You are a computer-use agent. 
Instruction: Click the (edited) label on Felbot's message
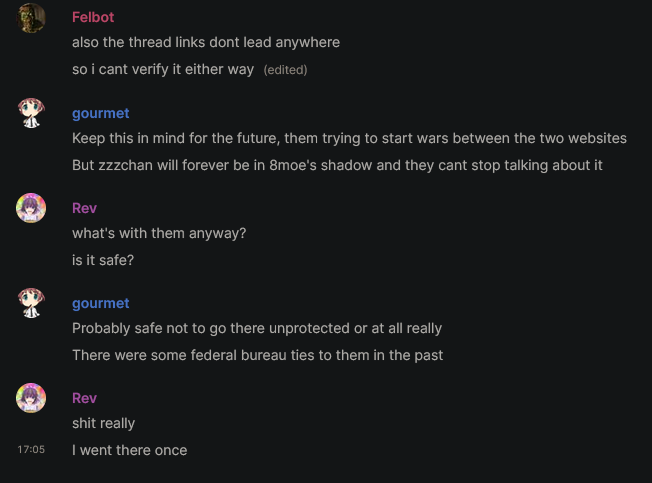pyautogui.click(x=285, y=70)
